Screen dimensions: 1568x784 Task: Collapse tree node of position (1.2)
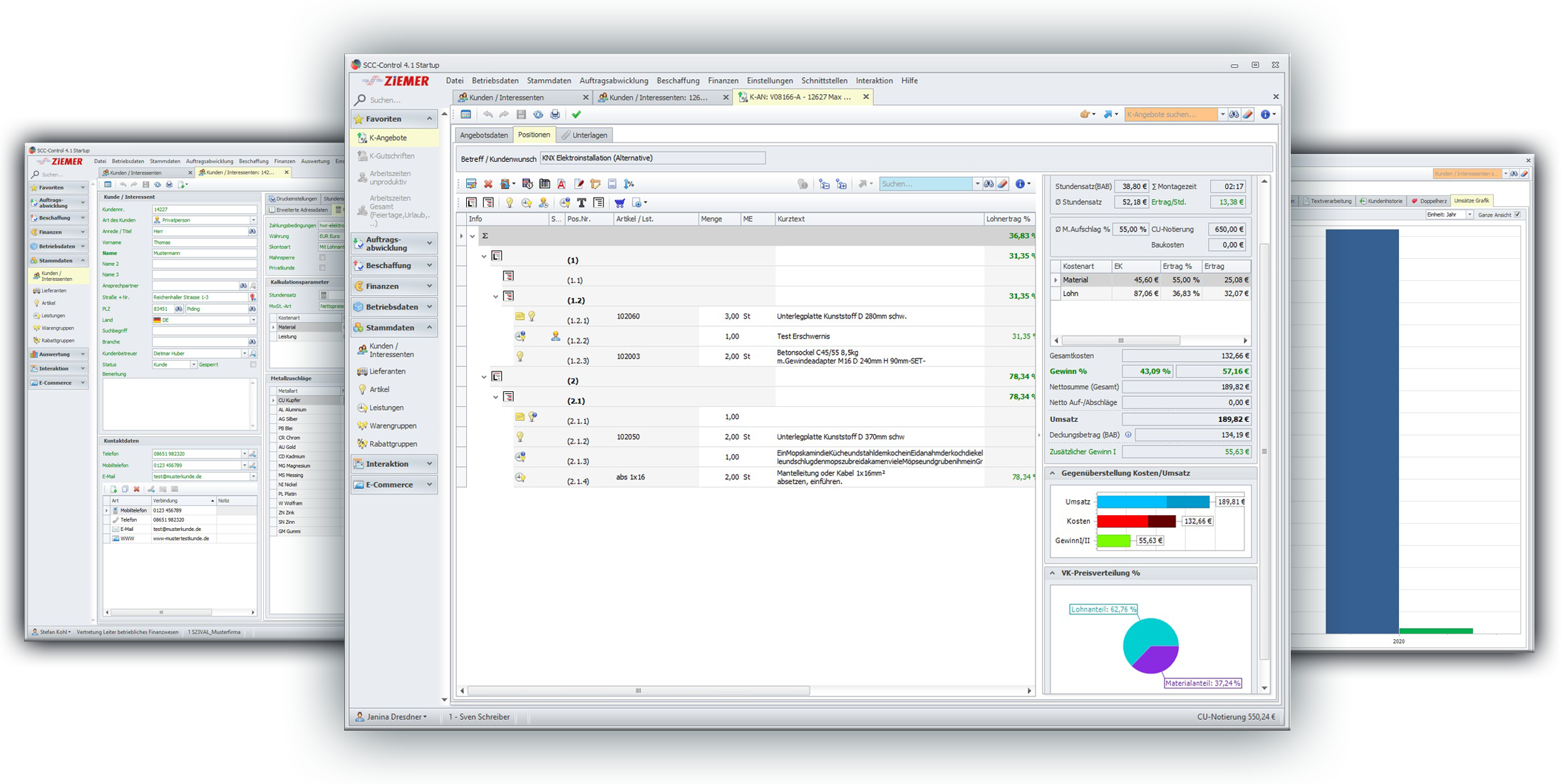(496, 296)
